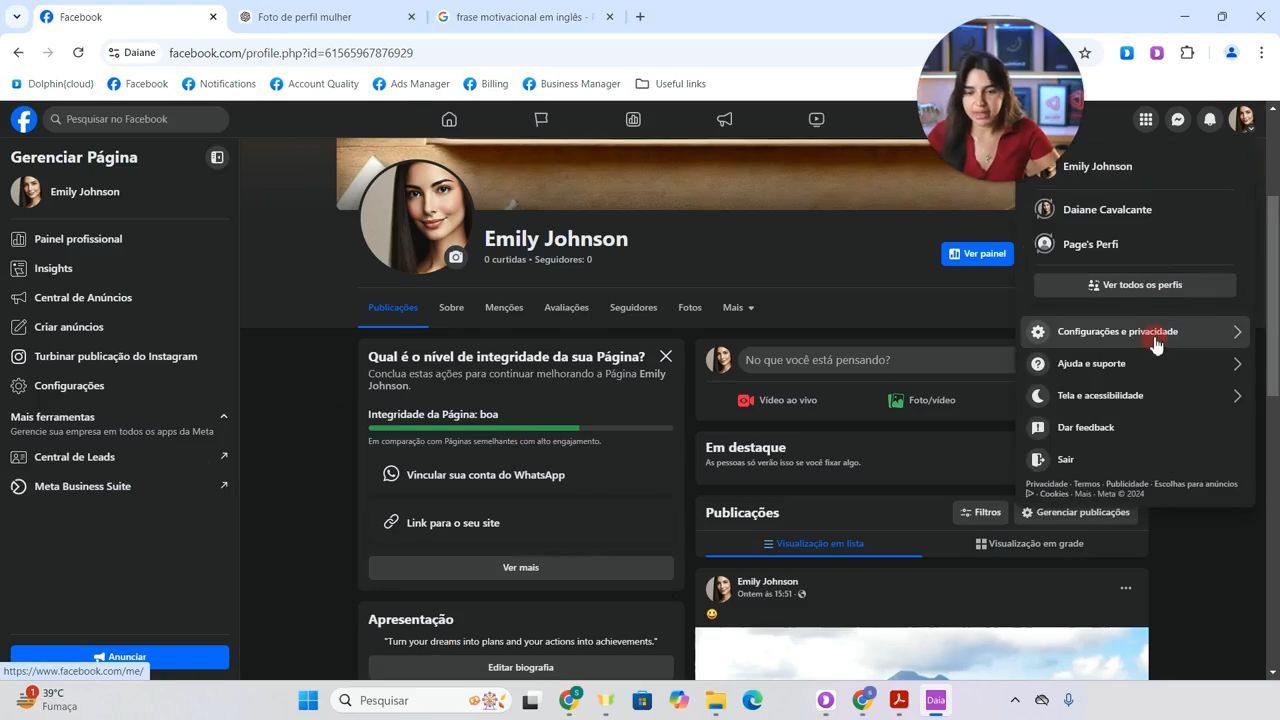
Task: Close the page integrity card
Action: (666, 356)
